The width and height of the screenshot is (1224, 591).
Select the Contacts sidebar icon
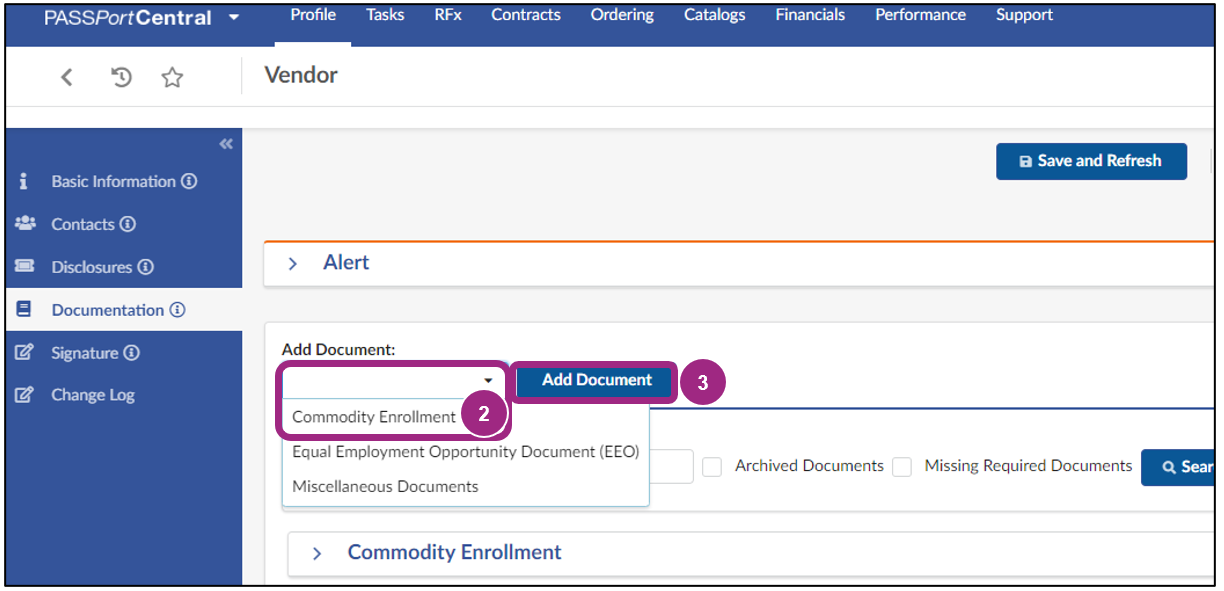coord(24,224)
